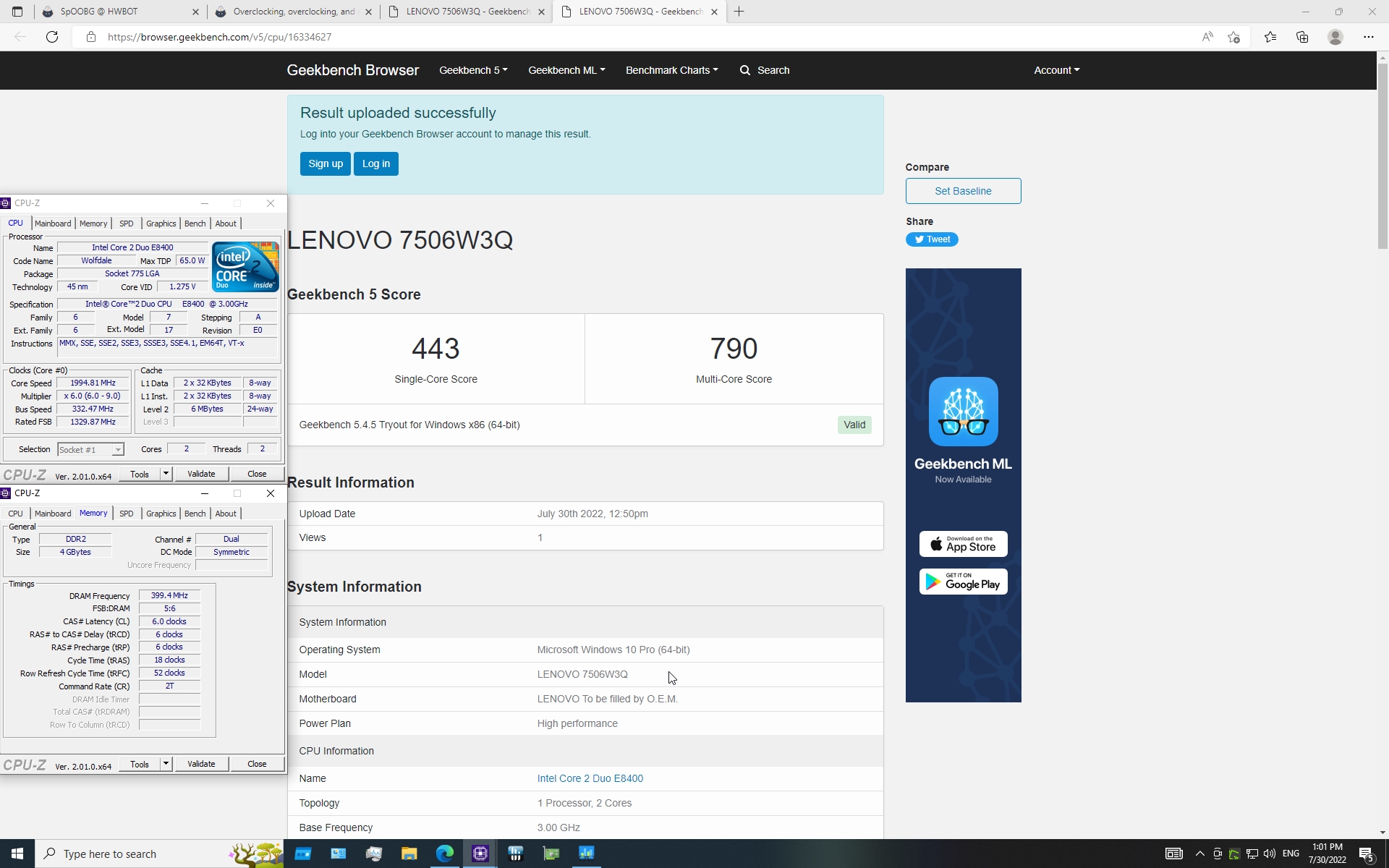The width and height of the screenshot is (1389, 868).
Task: Close the SpOOBG @ HWBOT tab
Action: 195,12
